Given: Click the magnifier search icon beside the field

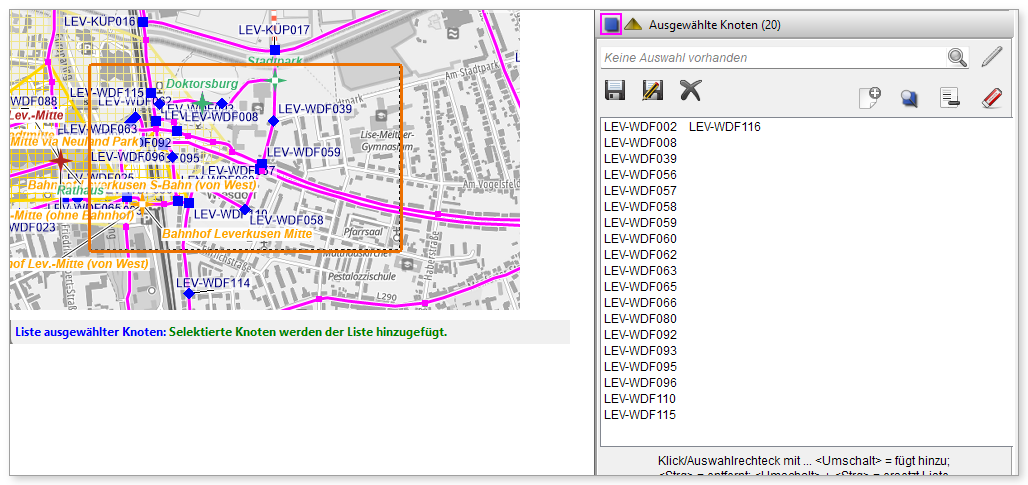Looking at the screenshot, I should [958, 58].
